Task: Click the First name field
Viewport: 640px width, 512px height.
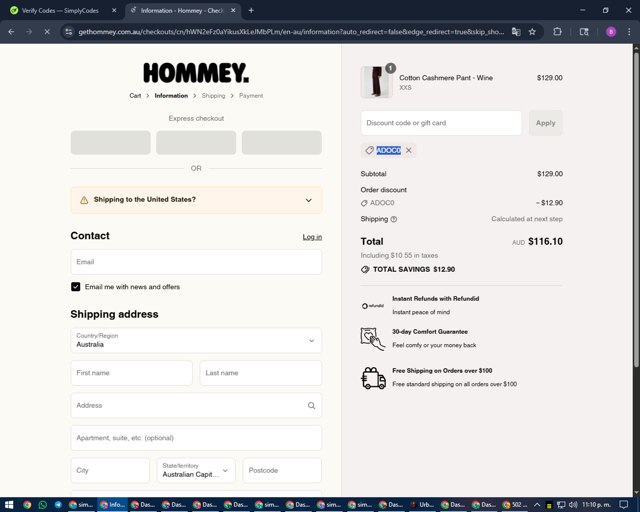Action: tap(131, 373)
